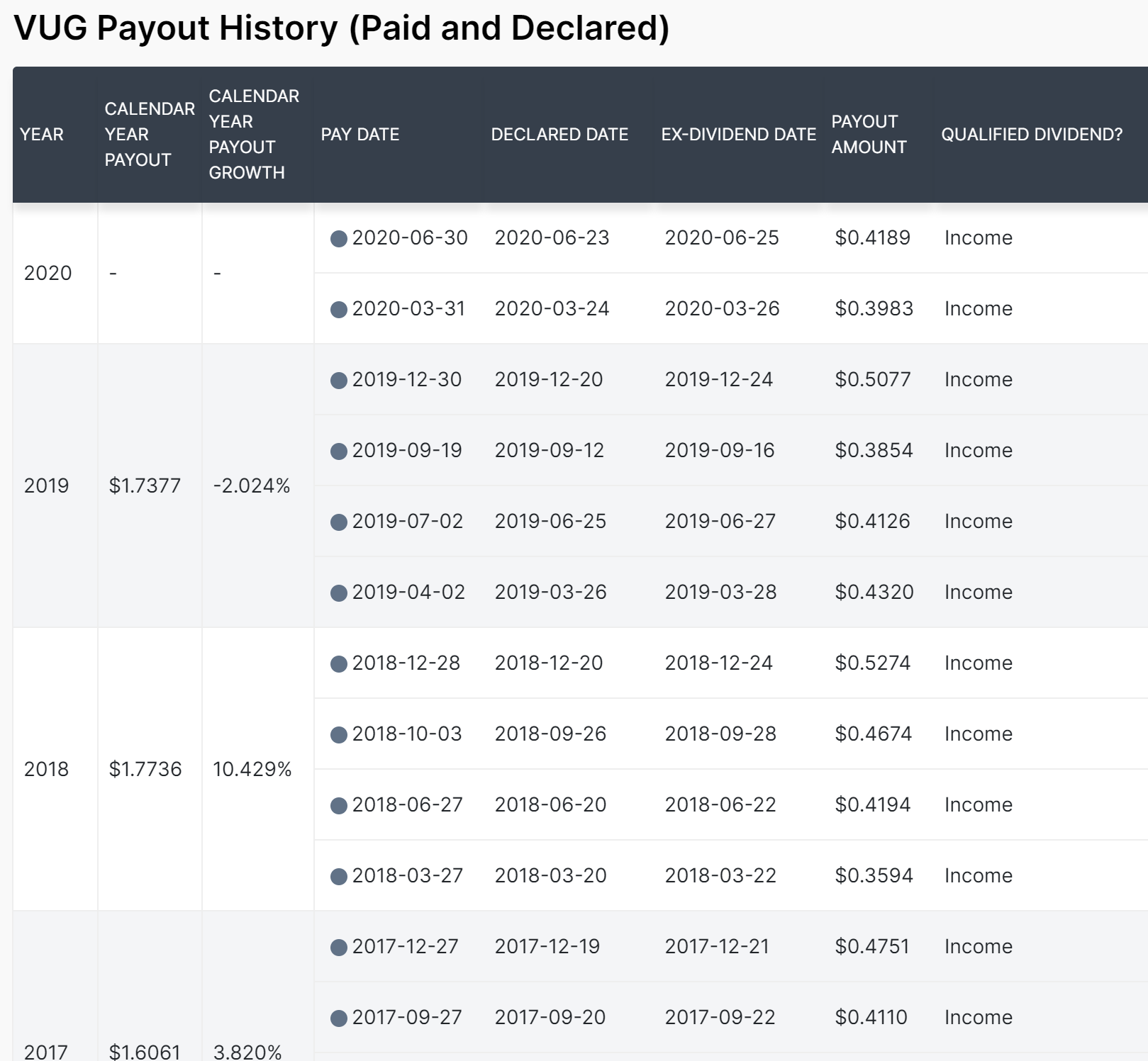Image resolution: width=1148 pixels, height=1061 pixels.
Task: Click the dot icon beside 2018-03-27
Action: click(339, 877)
